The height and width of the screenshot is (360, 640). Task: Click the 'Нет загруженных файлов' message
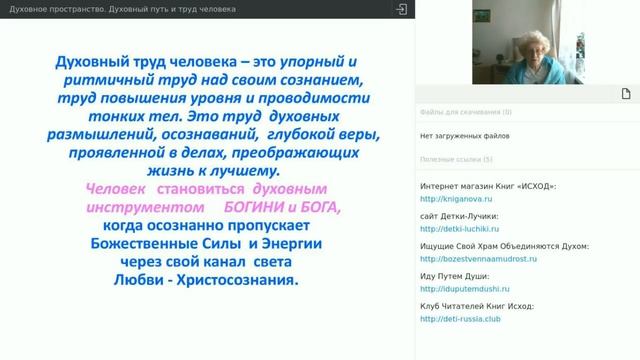point(464,136)
